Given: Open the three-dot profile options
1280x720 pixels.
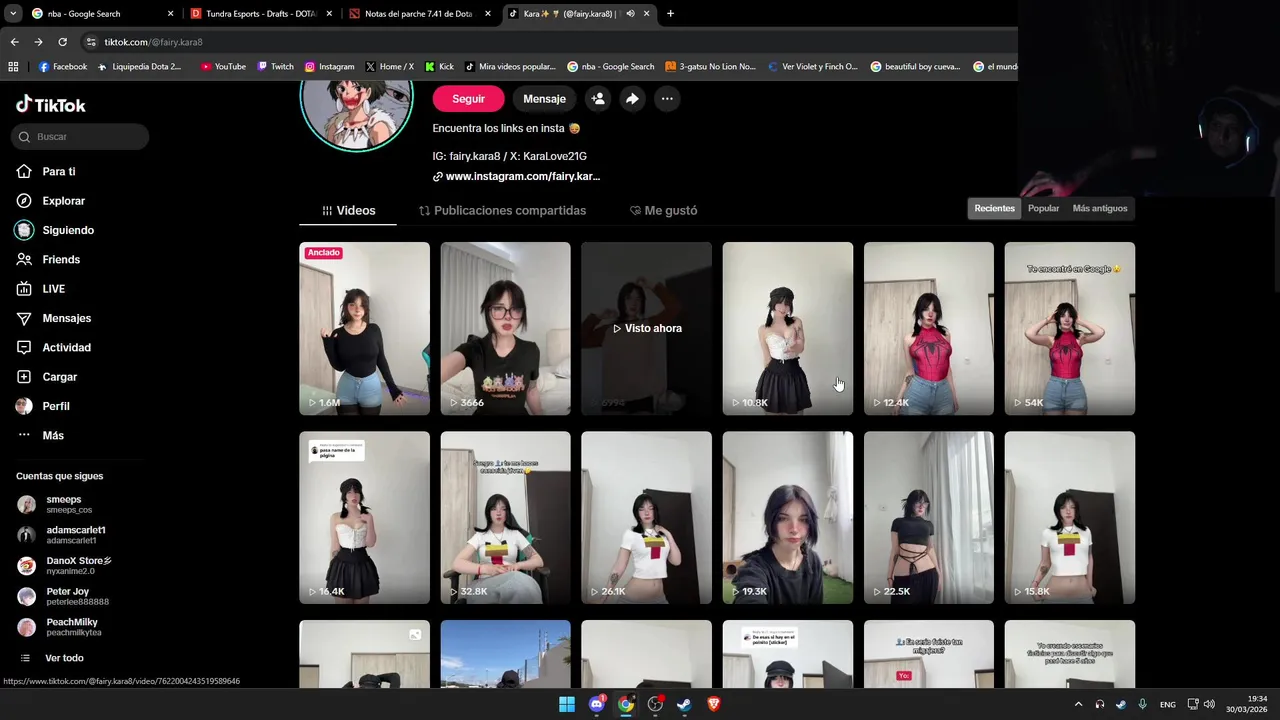Looking at the screenshot, I should click(667, 99).
